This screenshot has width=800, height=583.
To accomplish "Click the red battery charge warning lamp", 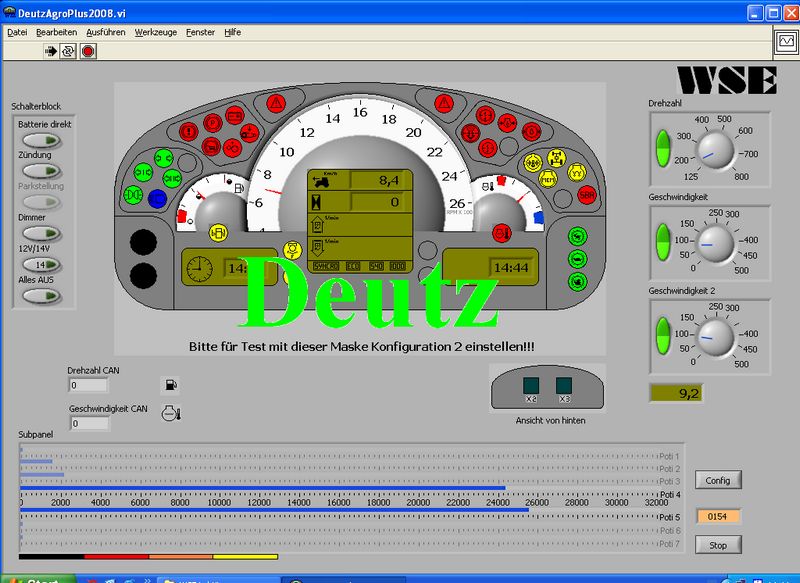I will pyautogui.click(x=235, y=116).
